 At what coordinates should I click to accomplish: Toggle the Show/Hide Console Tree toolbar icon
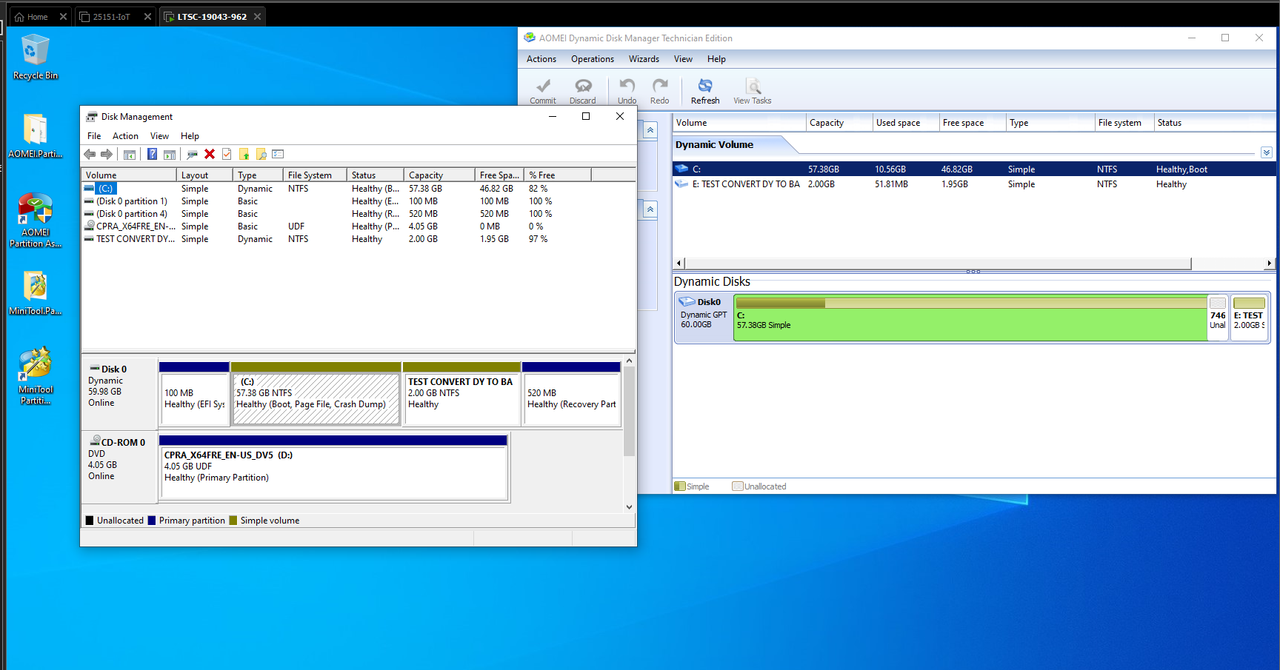[129, 154]
